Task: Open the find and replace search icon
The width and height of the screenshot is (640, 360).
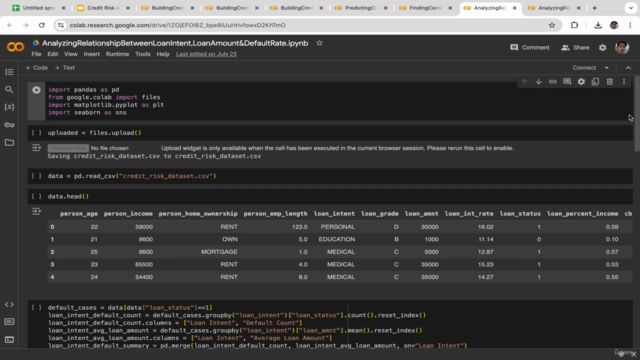Action: click(x=9, y=89)
